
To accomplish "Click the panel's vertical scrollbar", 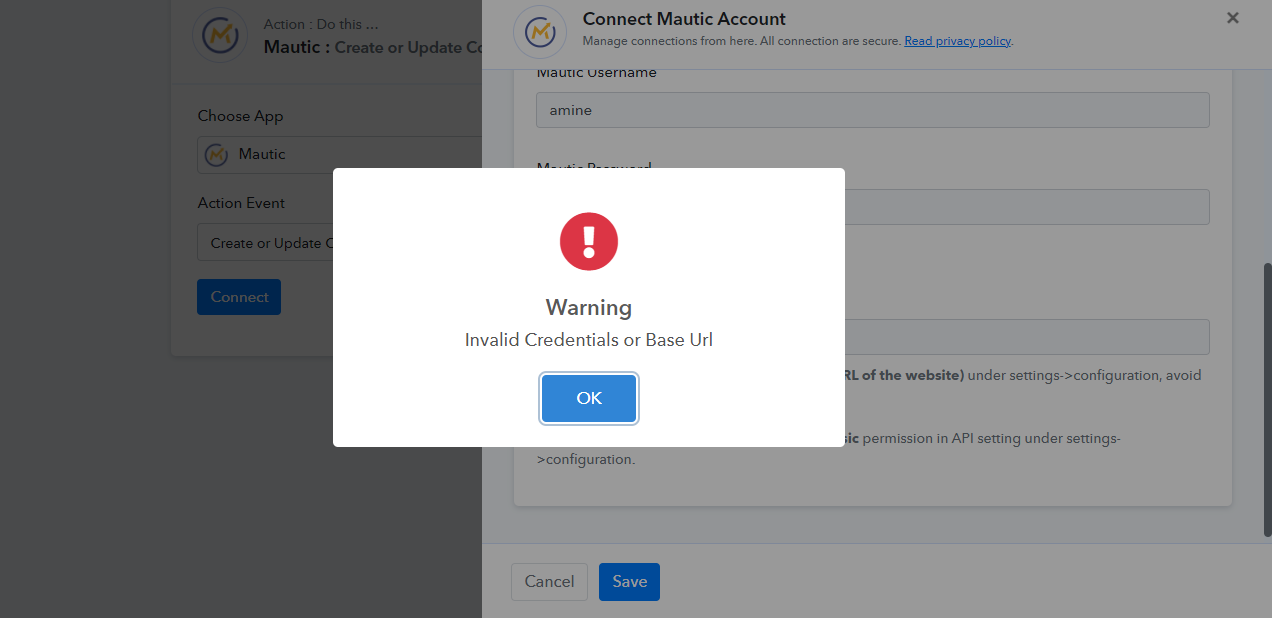I will coord(1267,400).
